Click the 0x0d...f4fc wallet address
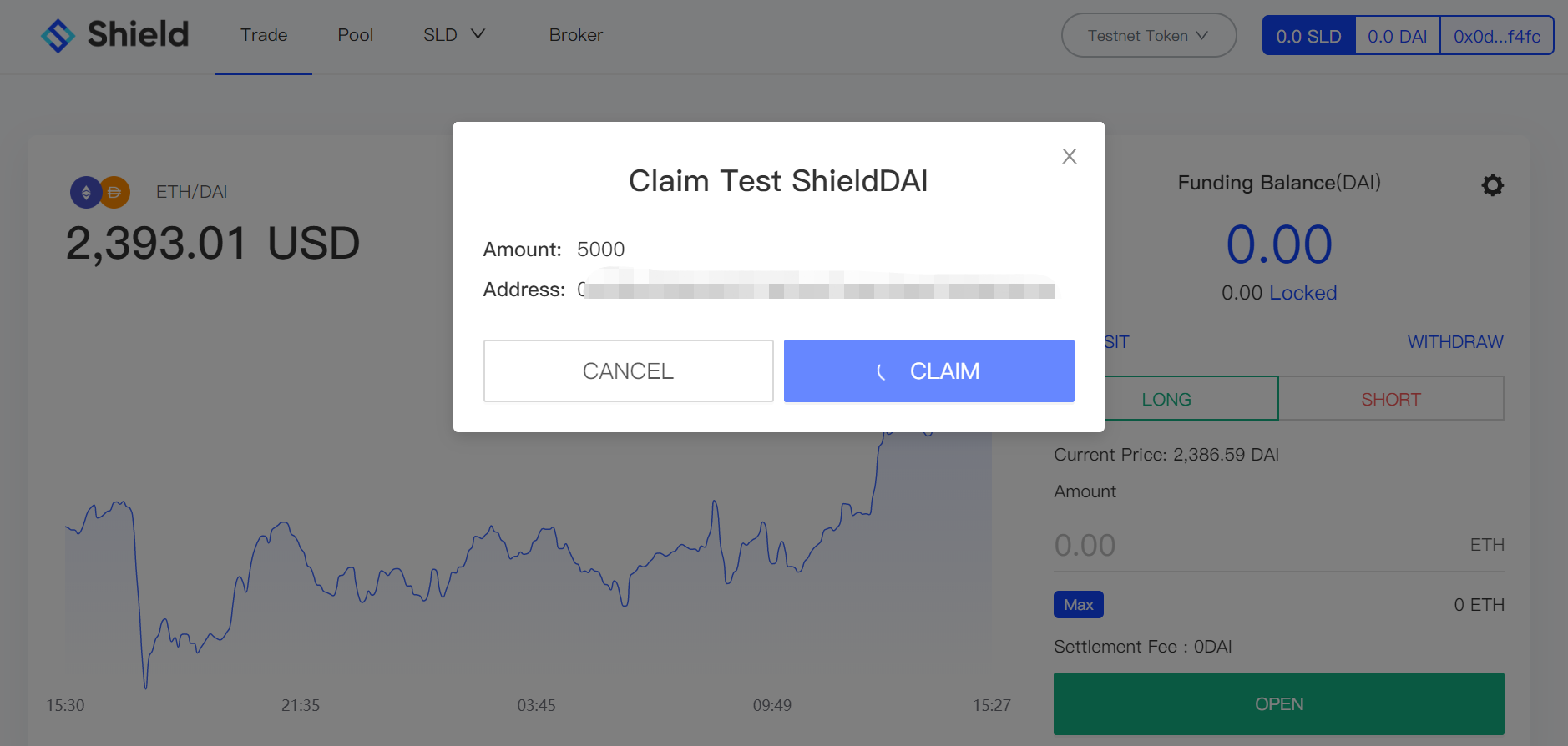 click(x=1496, y=36)
